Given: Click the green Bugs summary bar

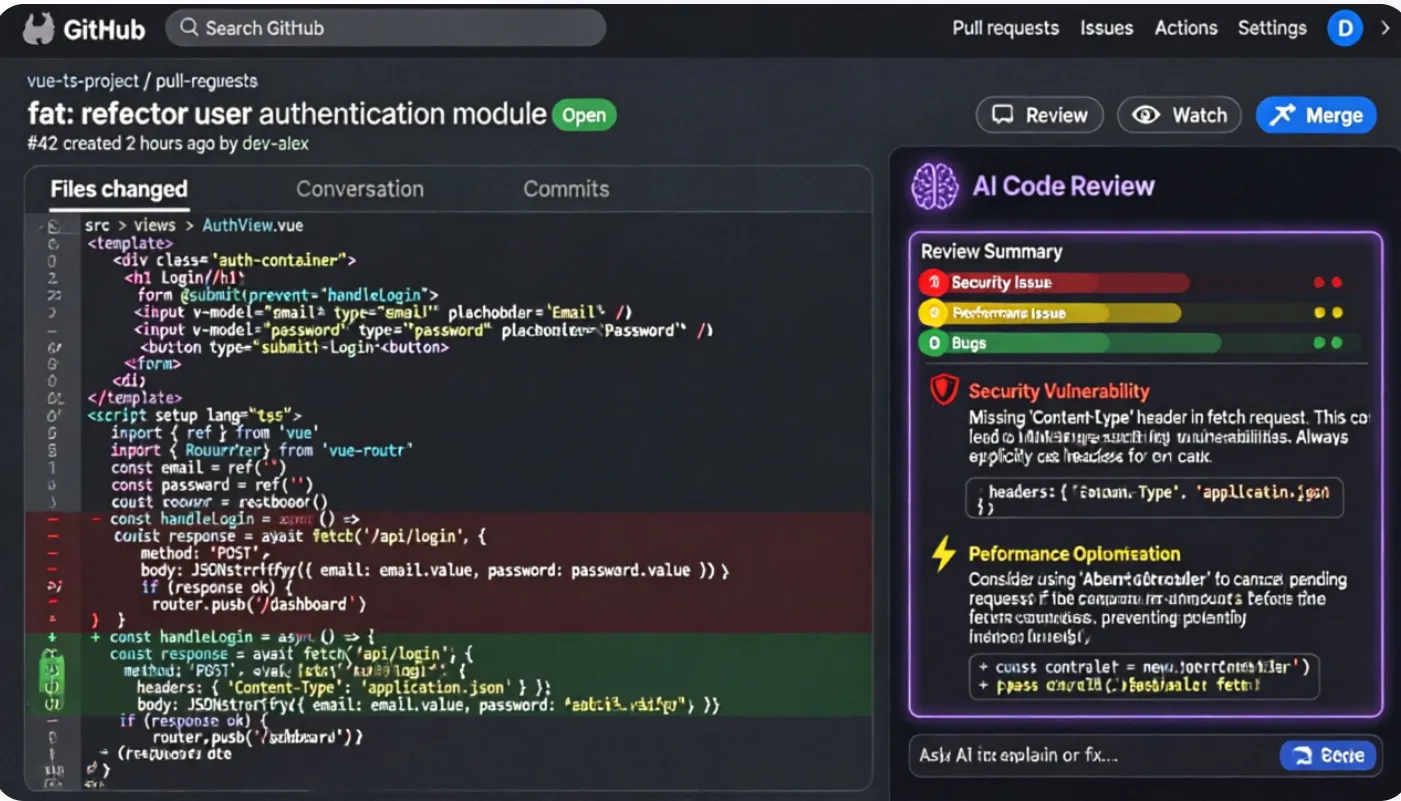Looking at the screenshot, I should [x=1070, y=343].
